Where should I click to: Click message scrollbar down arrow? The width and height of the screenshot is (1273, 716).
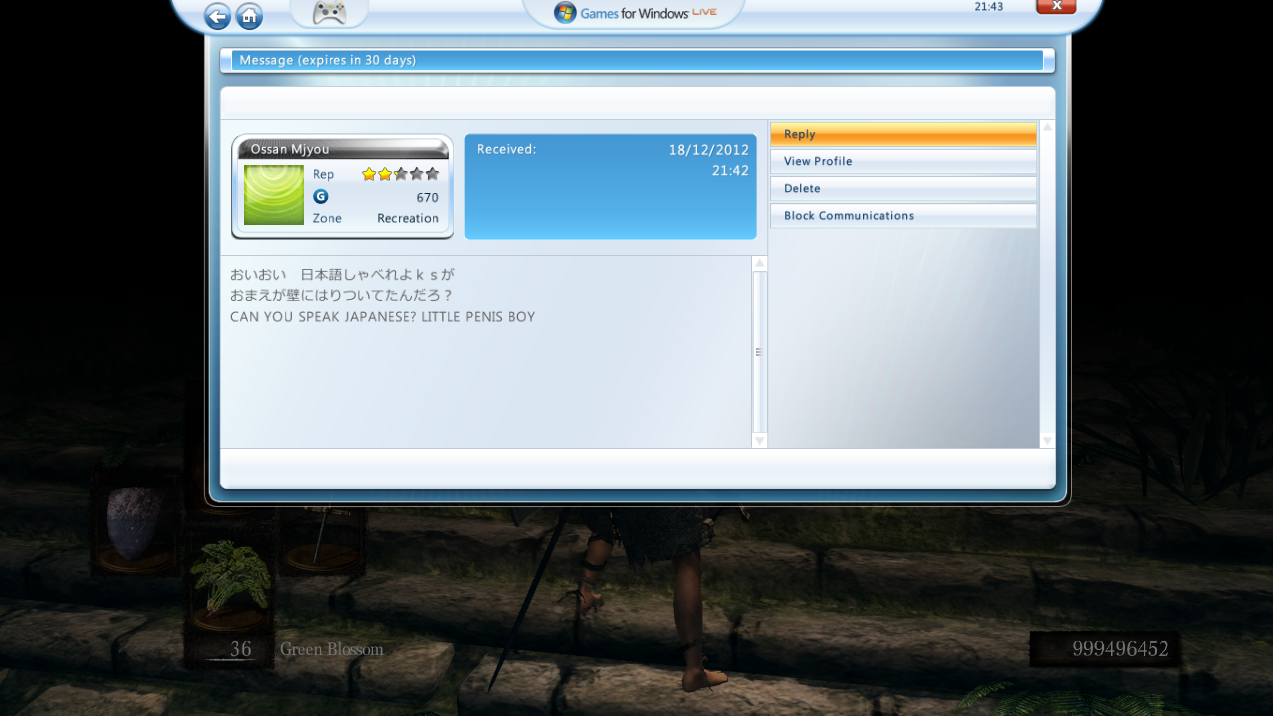[759, 441]
